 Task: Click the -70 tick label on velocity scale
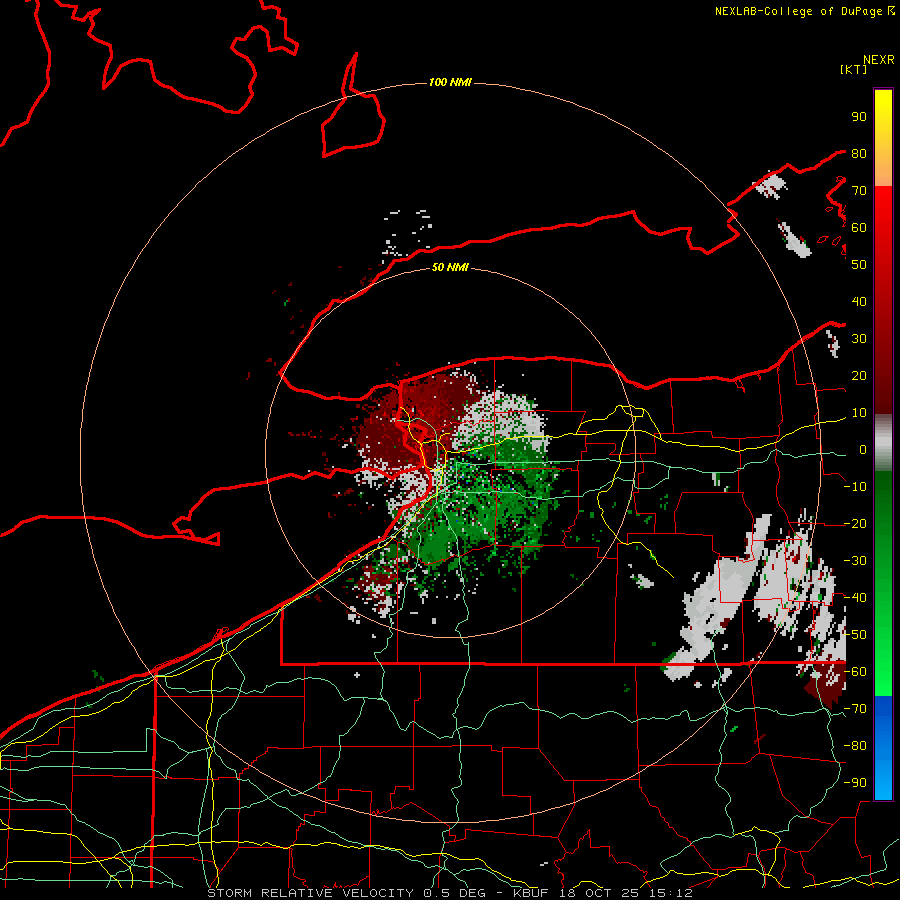[x=855, y=709]
